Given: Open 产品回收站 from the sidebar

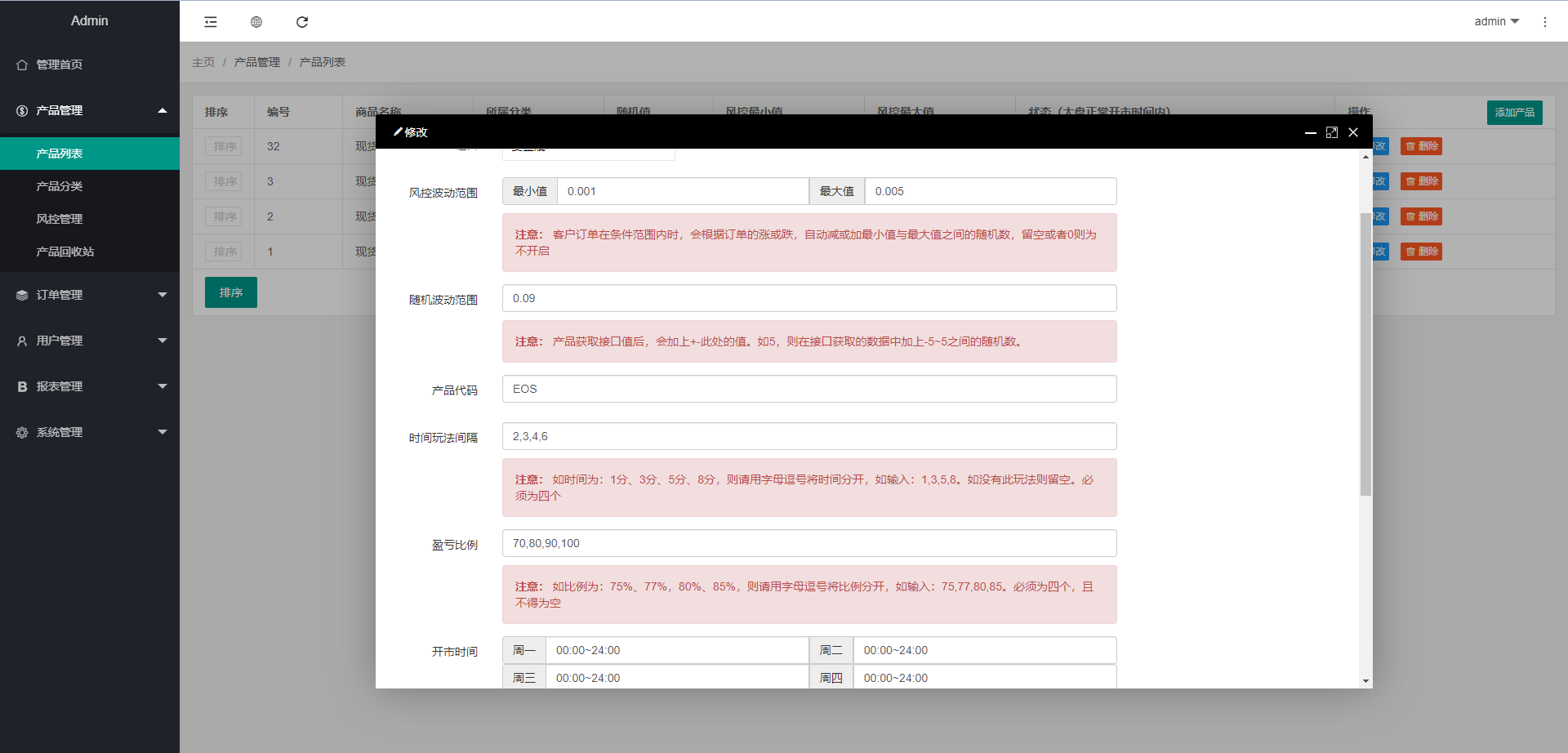Looking at the screenshot, I should 65,252.
